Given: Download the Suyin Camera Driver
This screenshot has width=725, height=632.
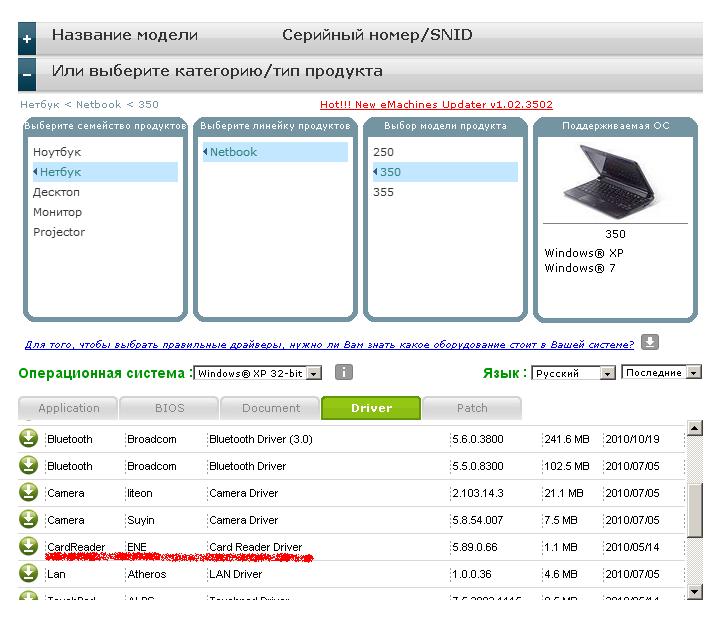Looking at the screenshot, I should [29, 520].
